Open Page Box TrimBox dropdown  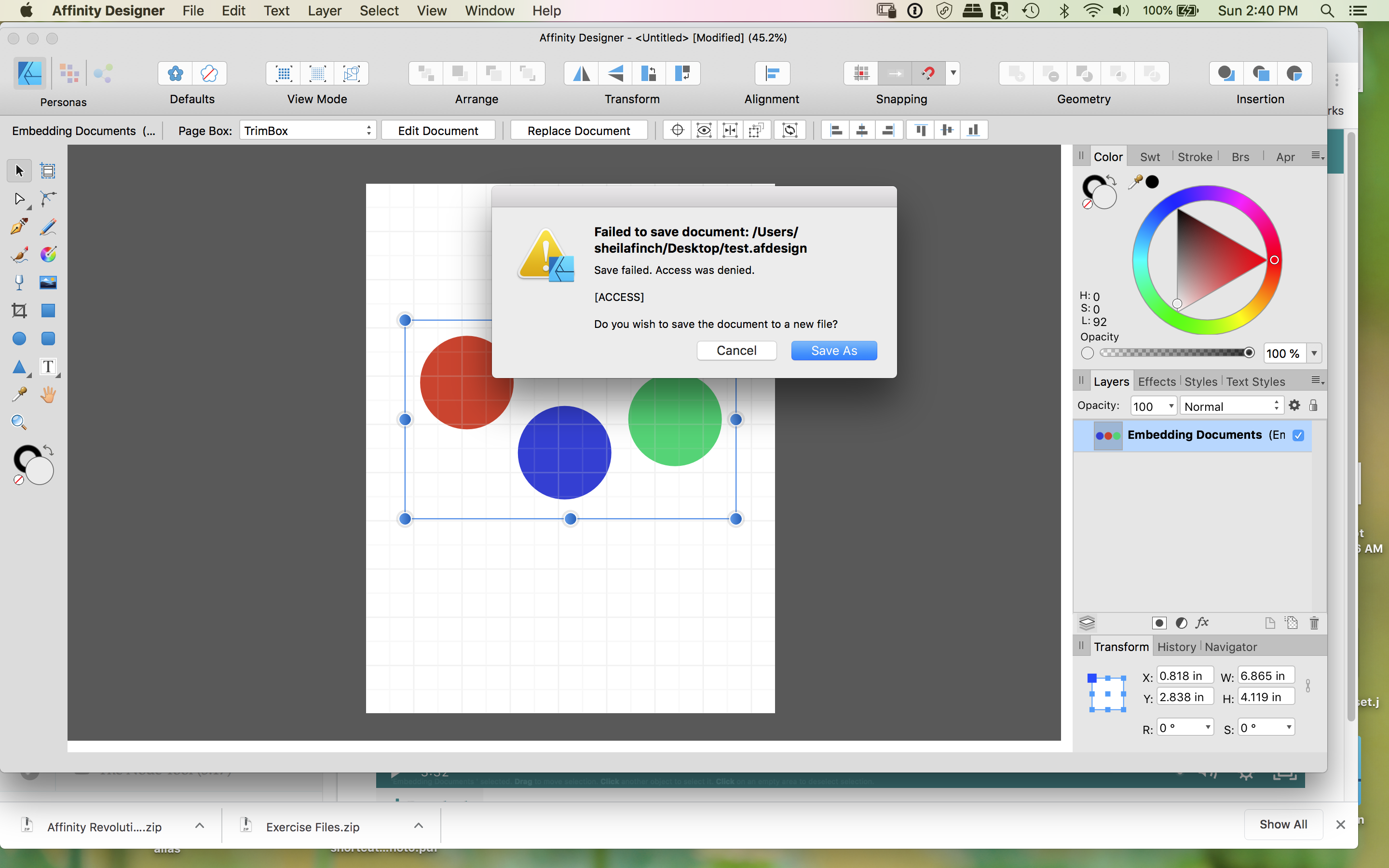[x=308, y=130]
